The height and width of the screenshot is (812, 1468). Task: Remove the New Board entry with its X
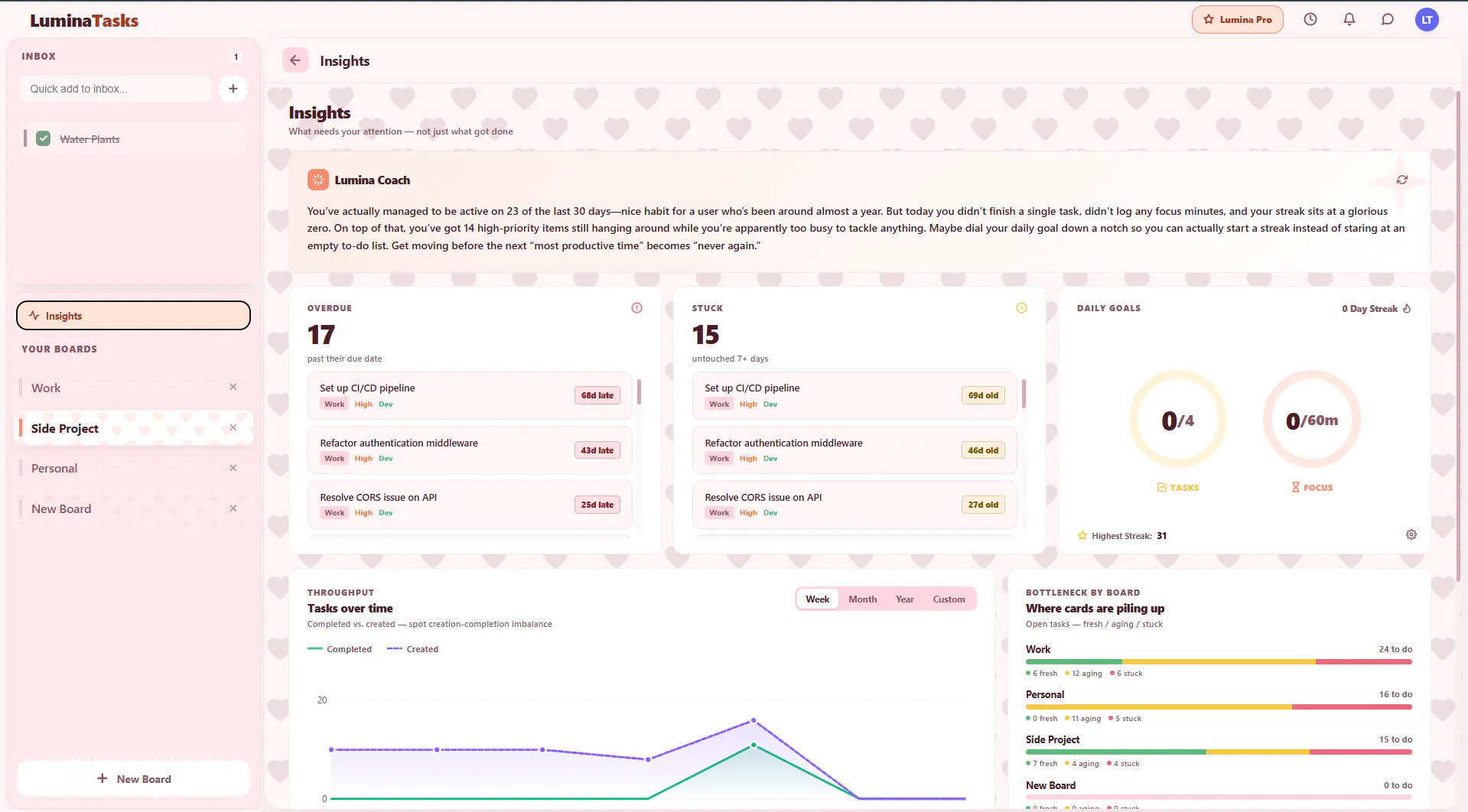pyautogui.click(x=233, y=508)
